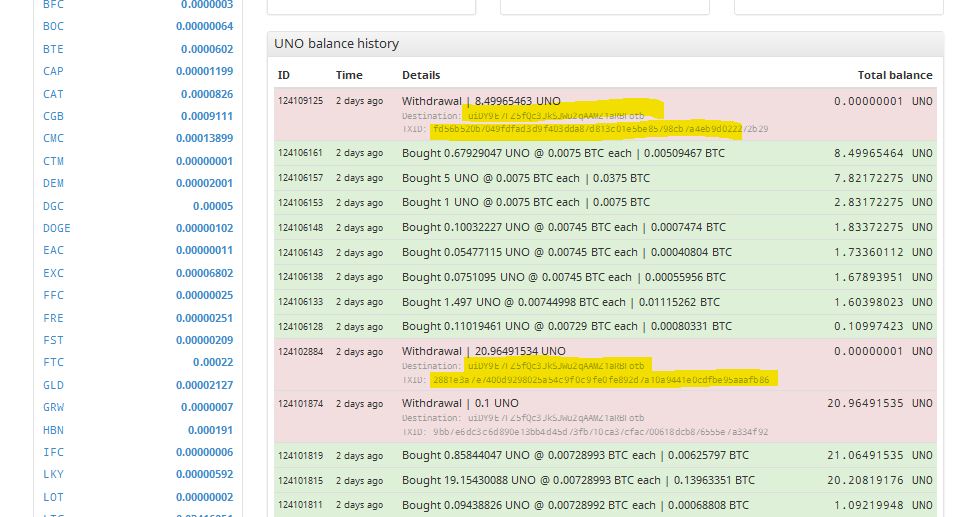The image size is (961, 517).
Task: Open the FRE currency link
Action: (x=53, y=318)
